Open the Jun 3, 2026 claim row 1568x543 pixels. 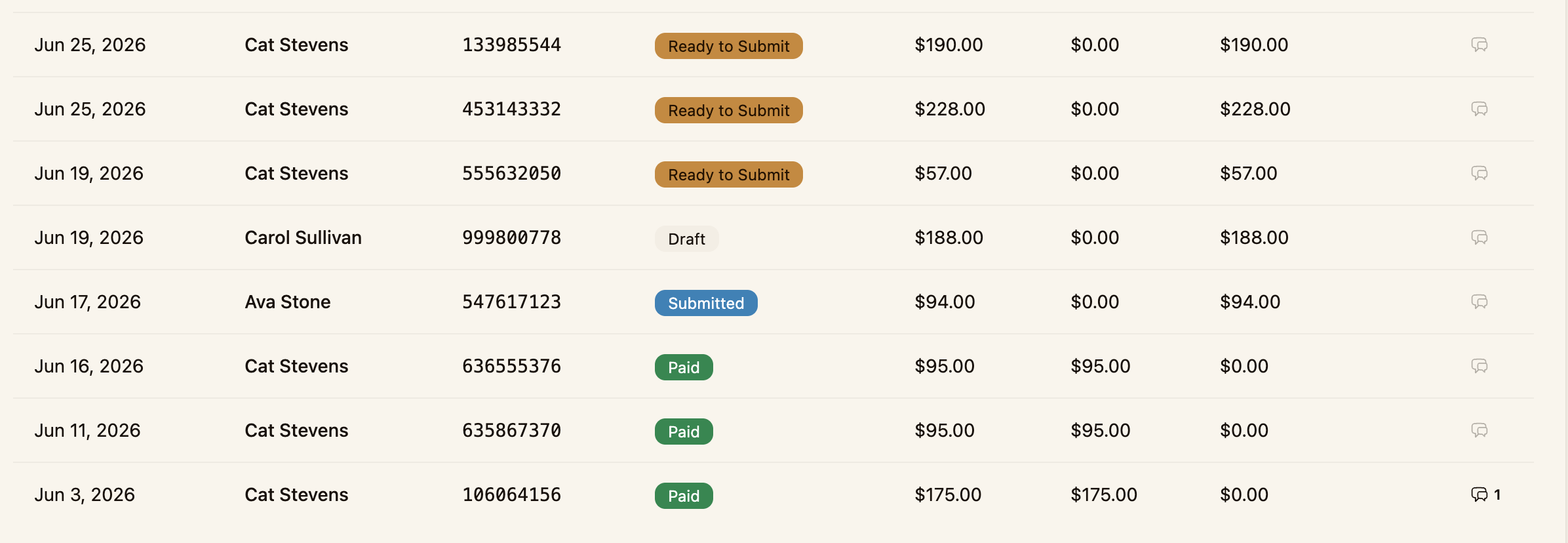point(774,494)
